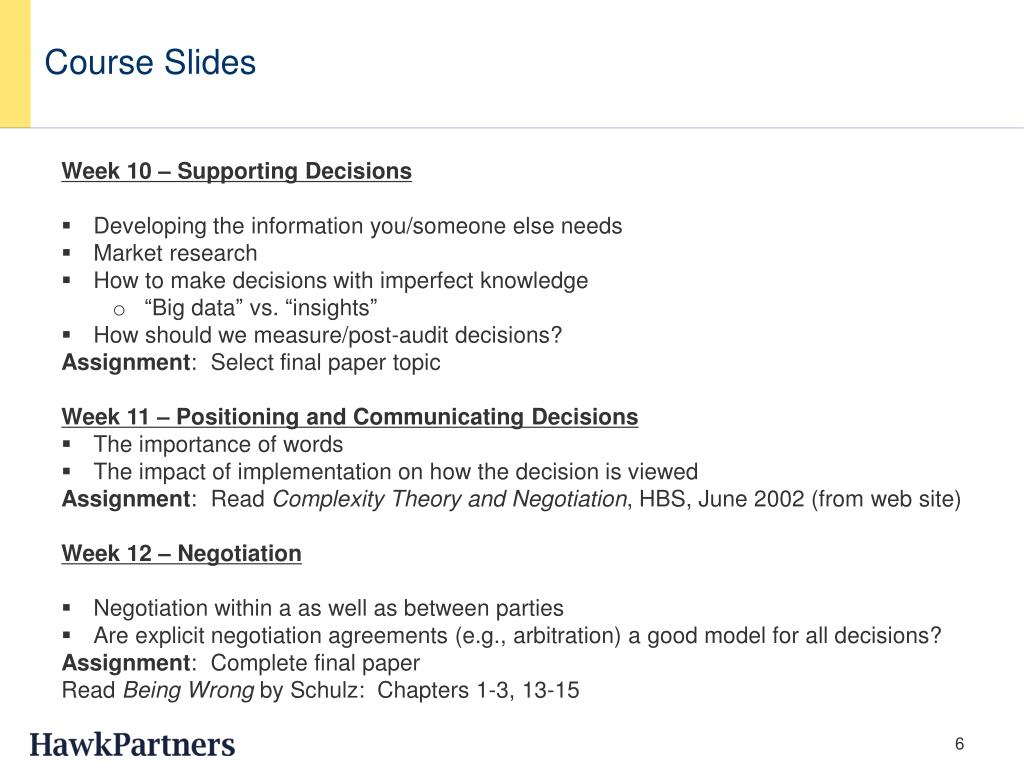Click the bullet before The impact of implementation
The image size is (1024, 768).
67,472
